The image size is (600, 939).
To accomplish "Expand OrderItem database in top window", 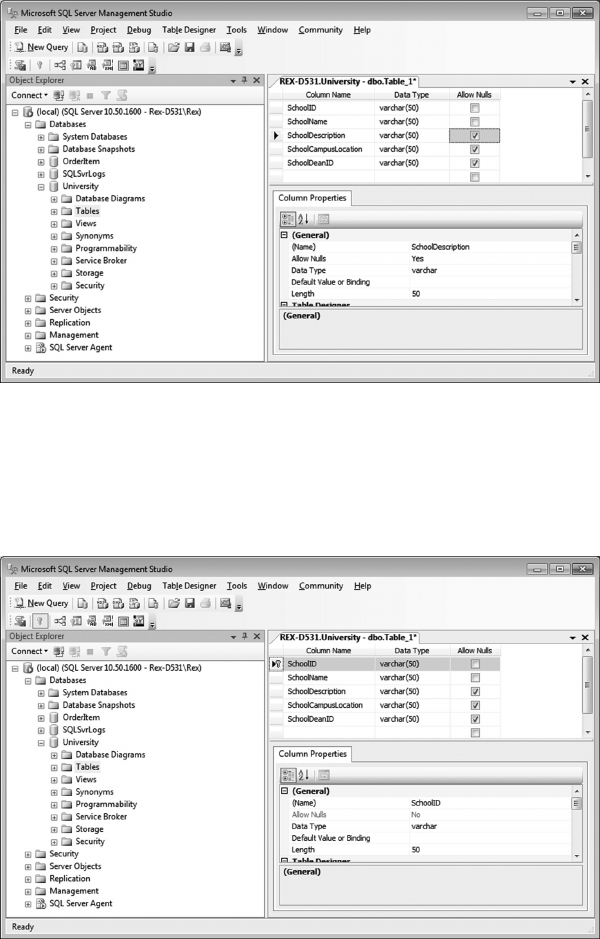I will pyautogui.click(x=41, y=162).
